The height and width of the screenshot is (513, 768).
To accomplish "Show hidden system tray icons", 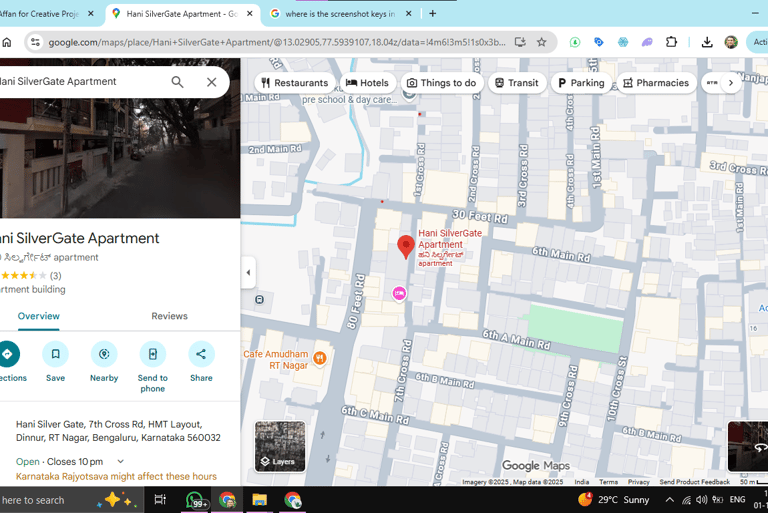I will pos(670,500).
